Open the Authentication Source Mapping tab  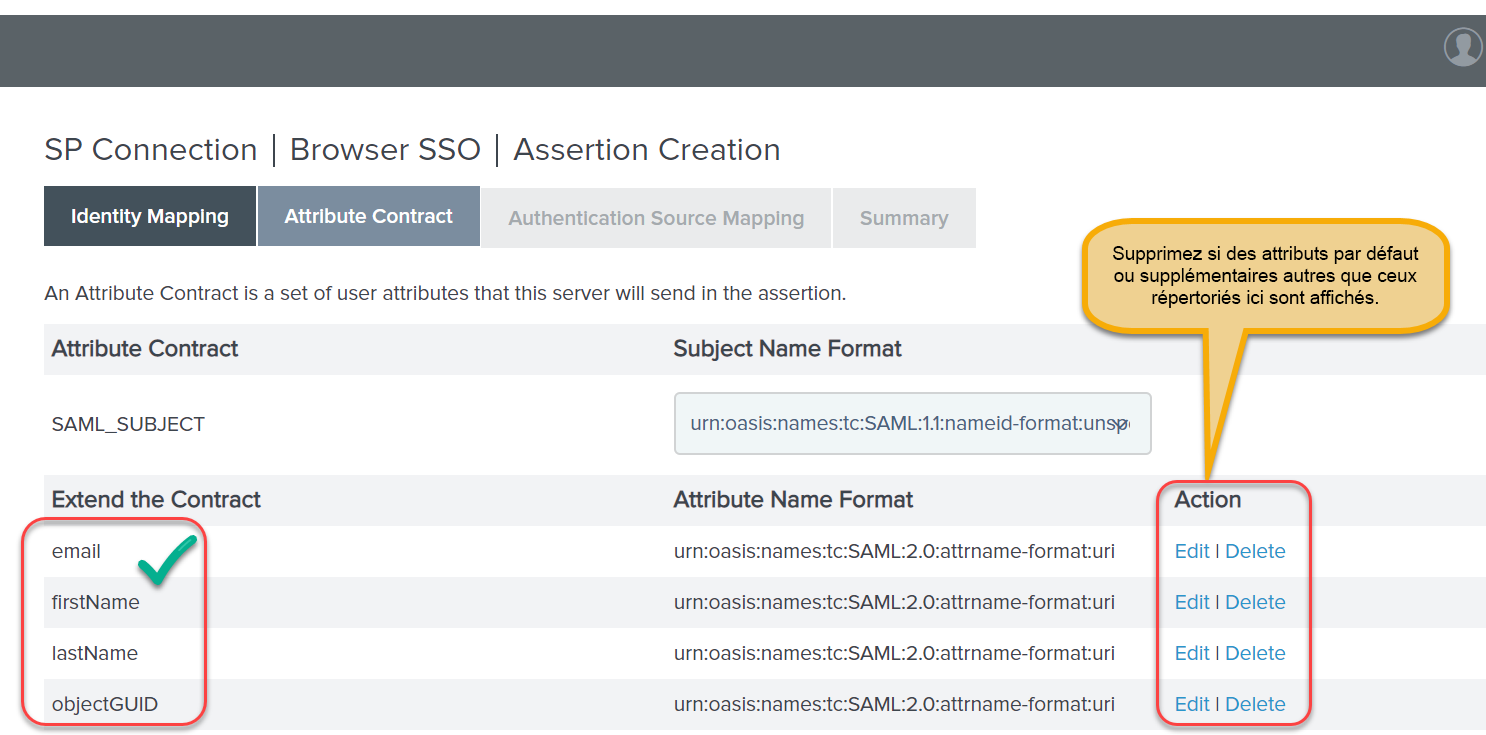pyautogui.click(x=655, y=217)
